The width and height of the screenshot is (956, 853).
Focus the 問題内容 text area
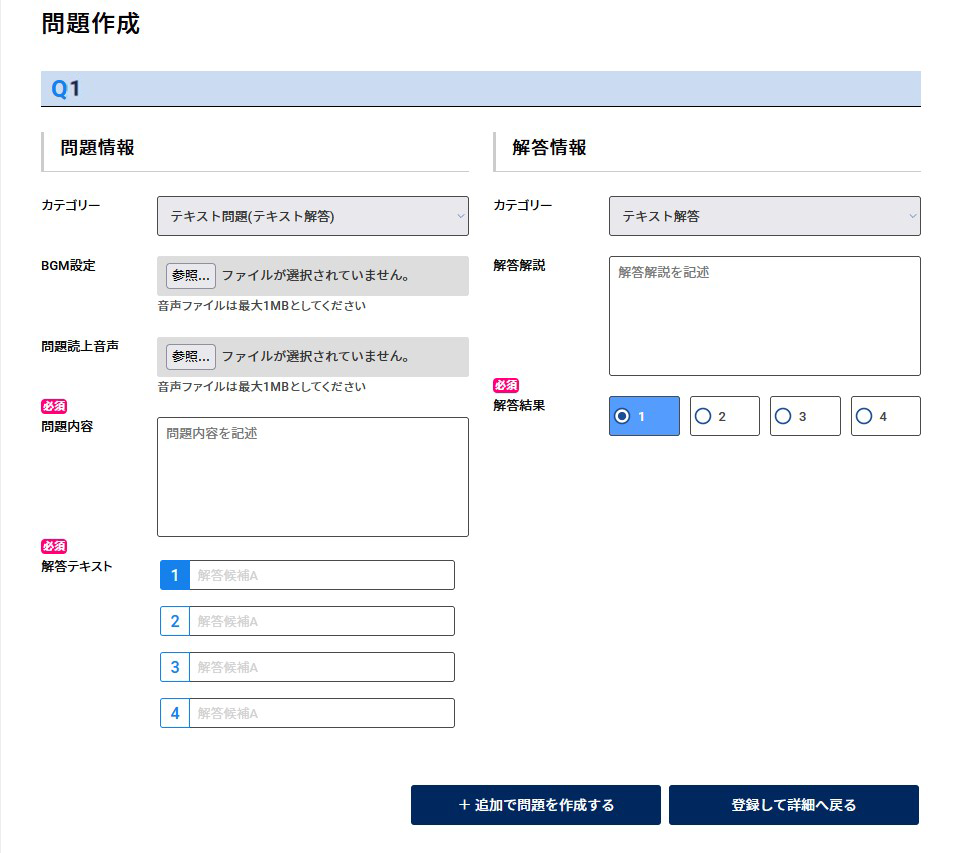tap(312, 477)
